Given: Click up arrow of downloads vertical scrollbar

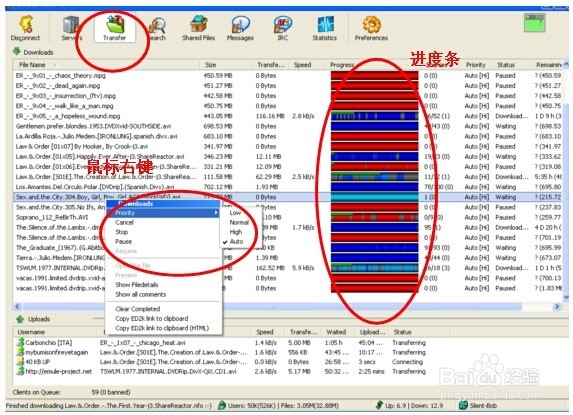Looking at the screenshot, I should (x=566, y=65).
